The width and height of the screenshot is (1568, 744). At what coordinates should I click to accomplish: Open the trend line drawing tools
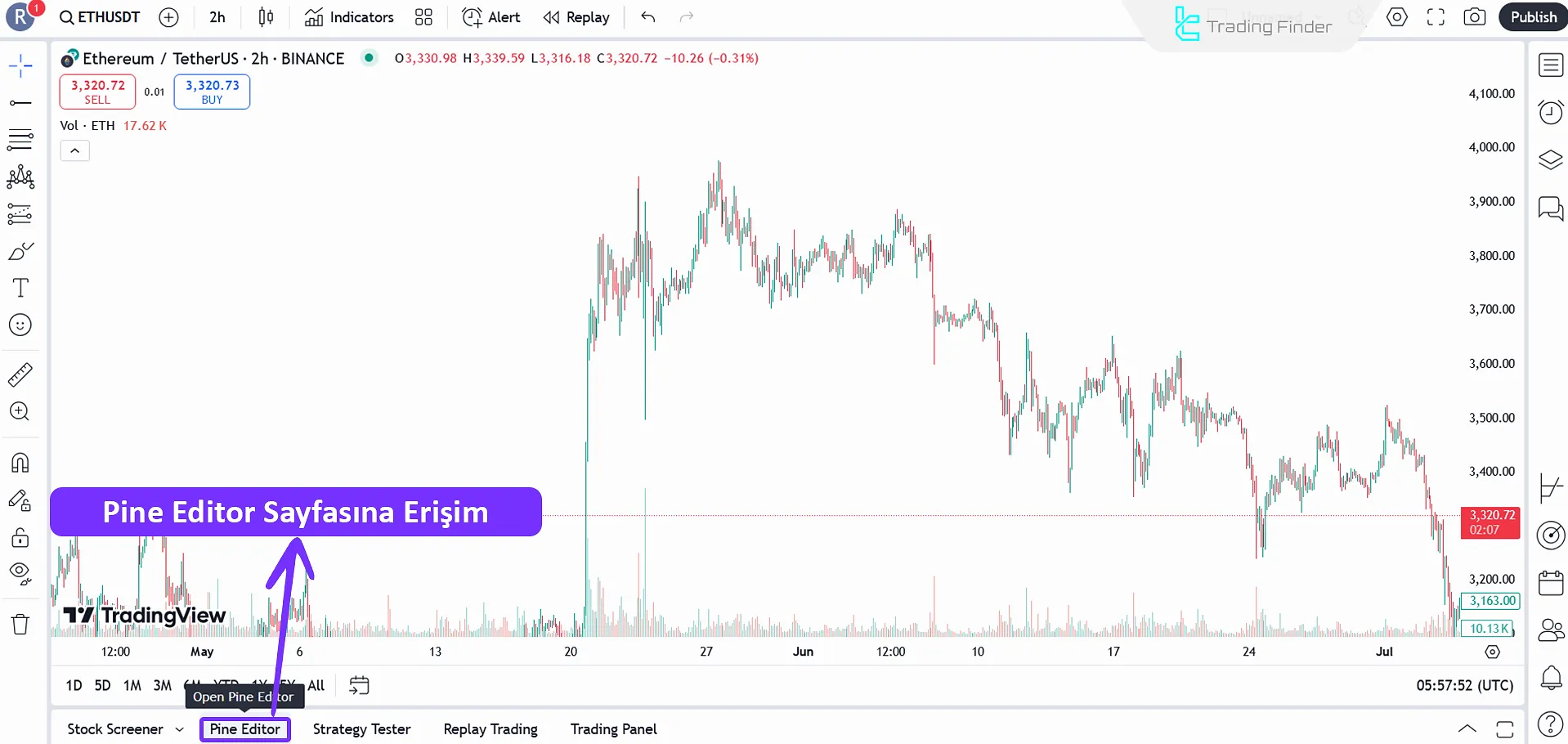tap(20, 102)
